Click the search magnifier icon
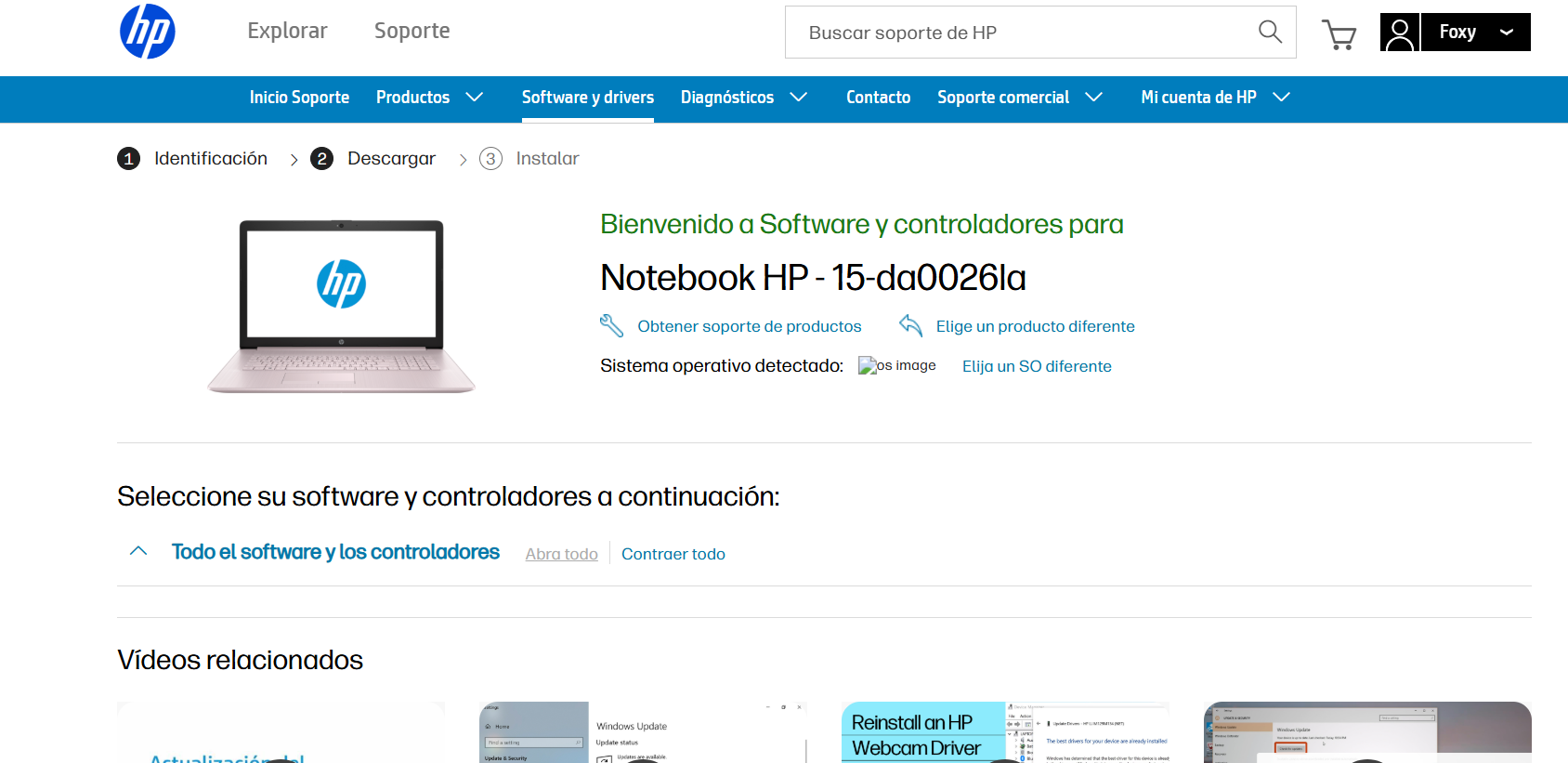The image size is (1568, 763). [x=1270, y=33]
